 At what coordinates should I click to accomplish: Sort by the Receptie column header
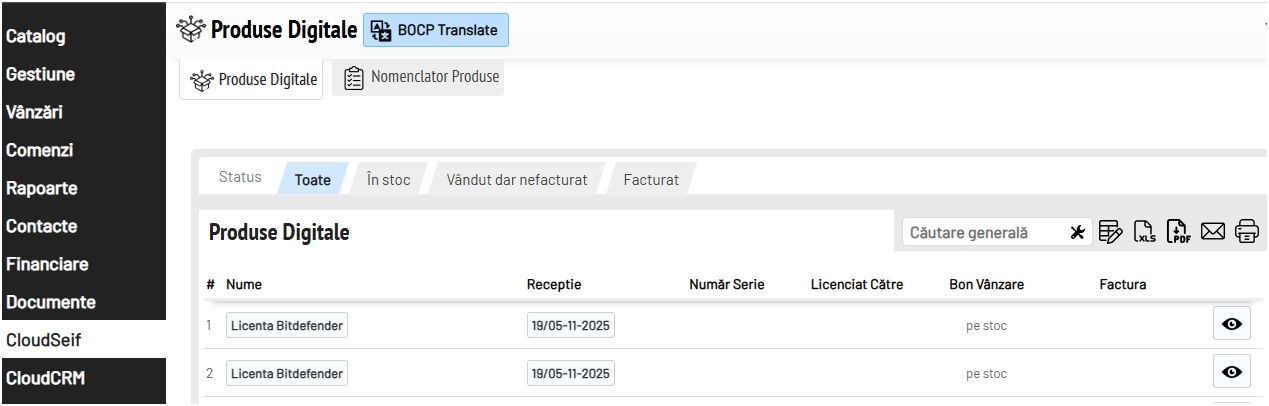click(553, 284)
